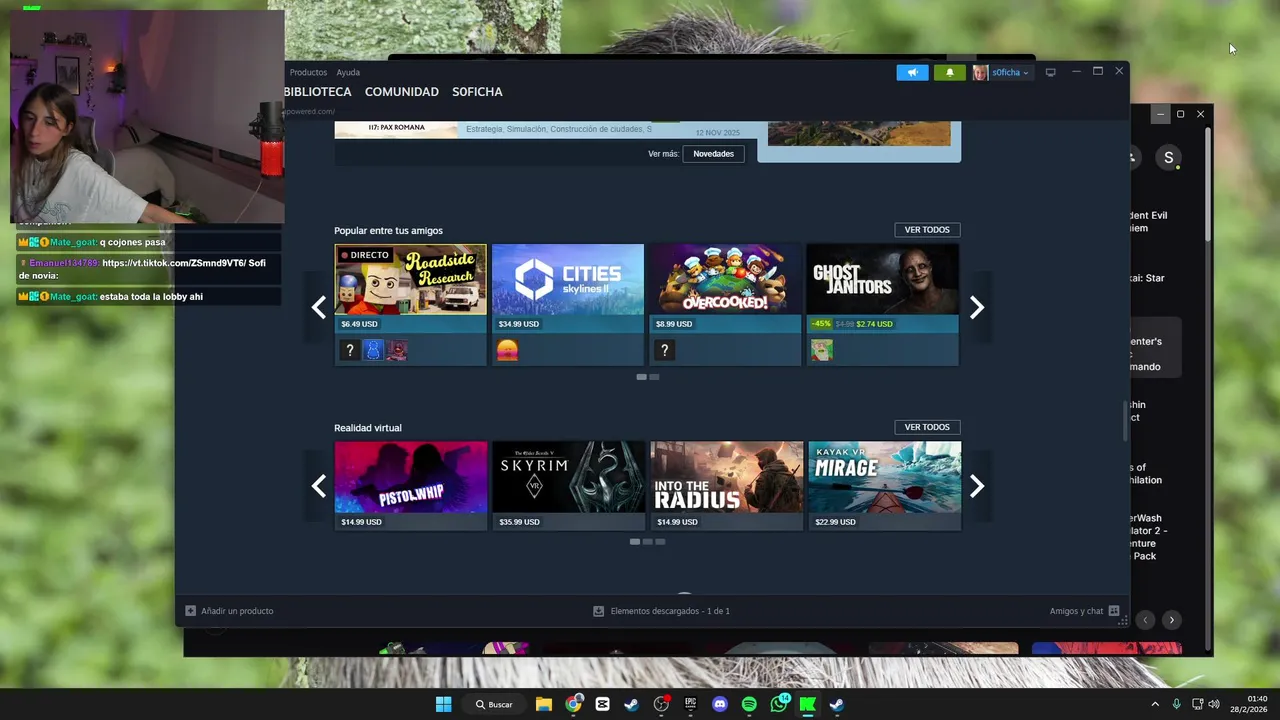Click the taskbar volume icon

tap(1214, 704)
